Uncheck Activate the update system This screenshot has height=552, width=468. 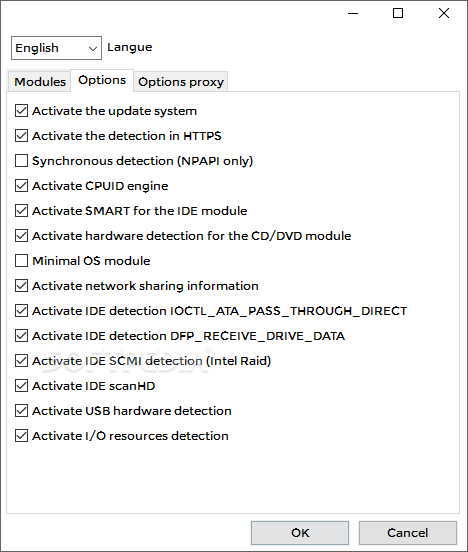[21, 111]
